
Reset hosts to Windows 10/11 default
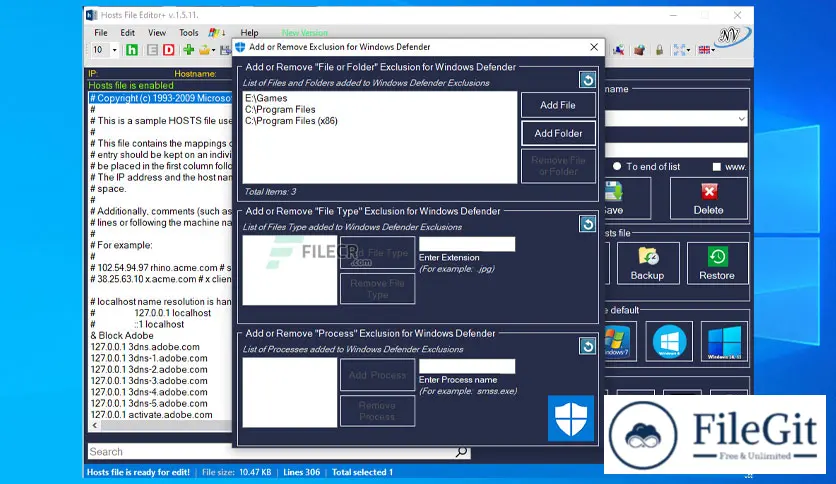tap(724, 342)
